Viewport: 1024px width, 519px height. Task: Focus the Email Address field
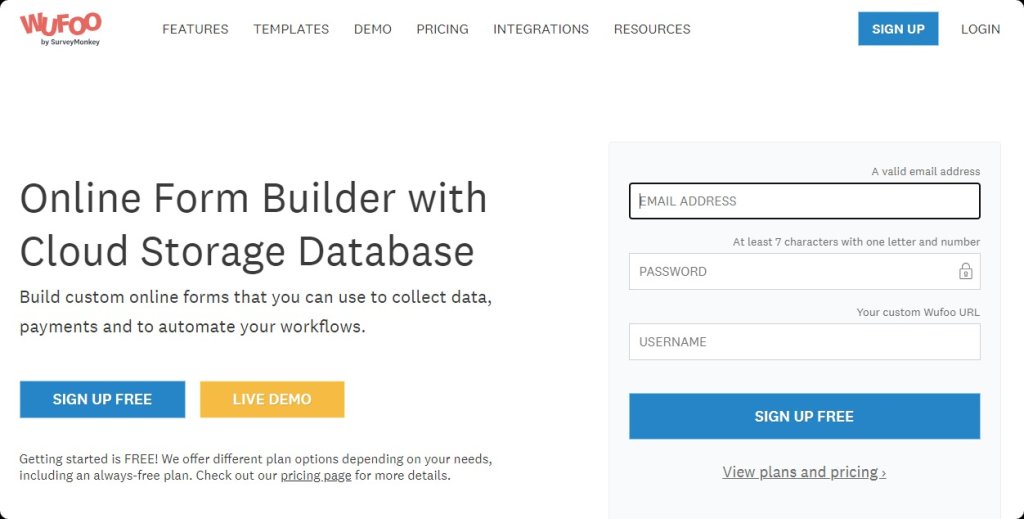coord(805,201)
